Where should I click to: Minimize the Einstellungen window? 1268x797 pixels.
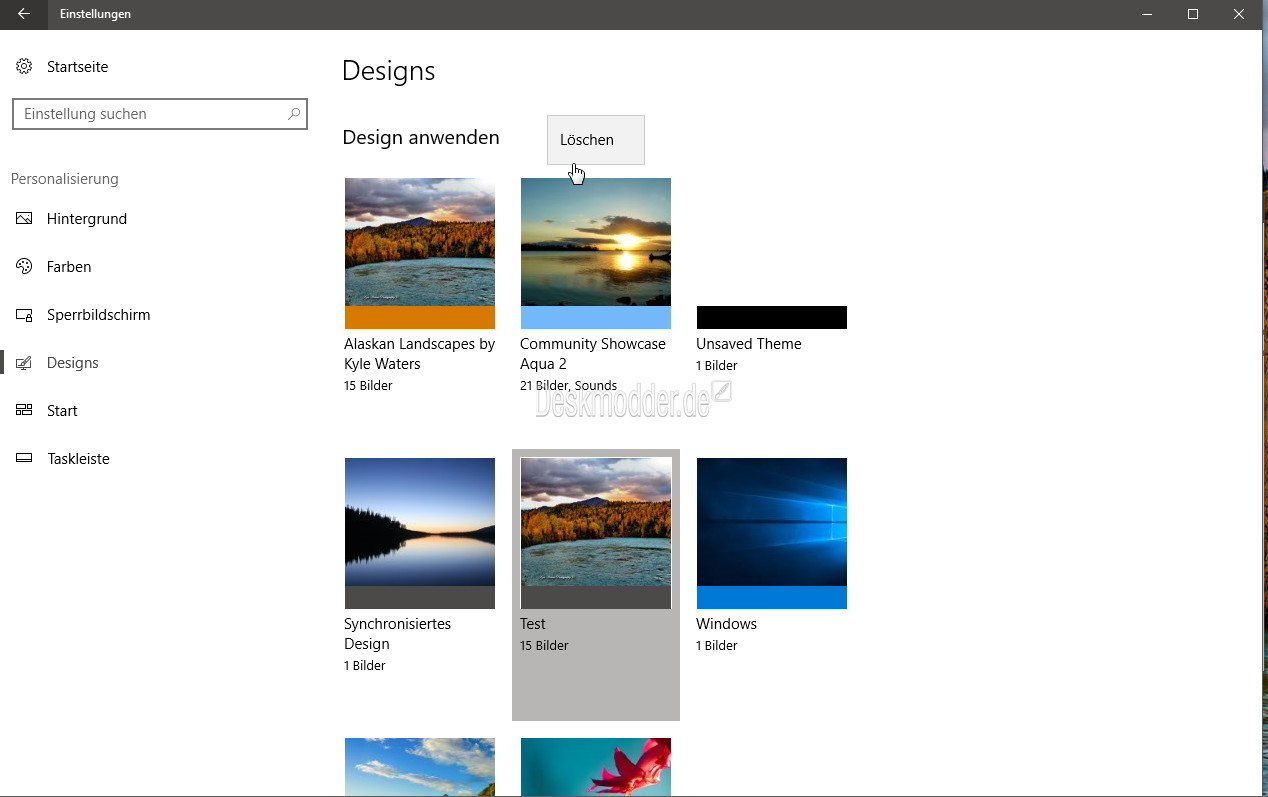coord(1146,14)
